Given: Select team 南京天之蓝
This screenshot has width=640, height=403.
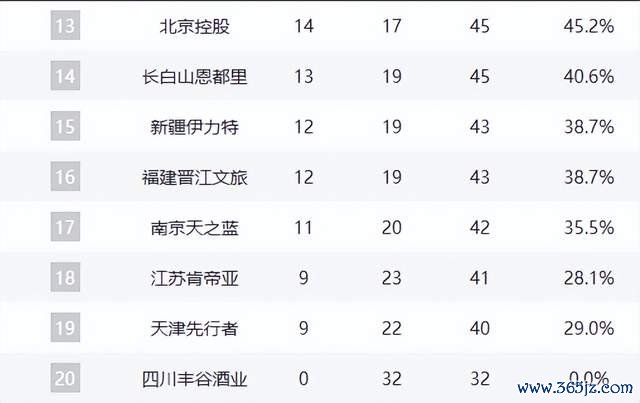Looking at the screenshot, I should coord(195,228).
